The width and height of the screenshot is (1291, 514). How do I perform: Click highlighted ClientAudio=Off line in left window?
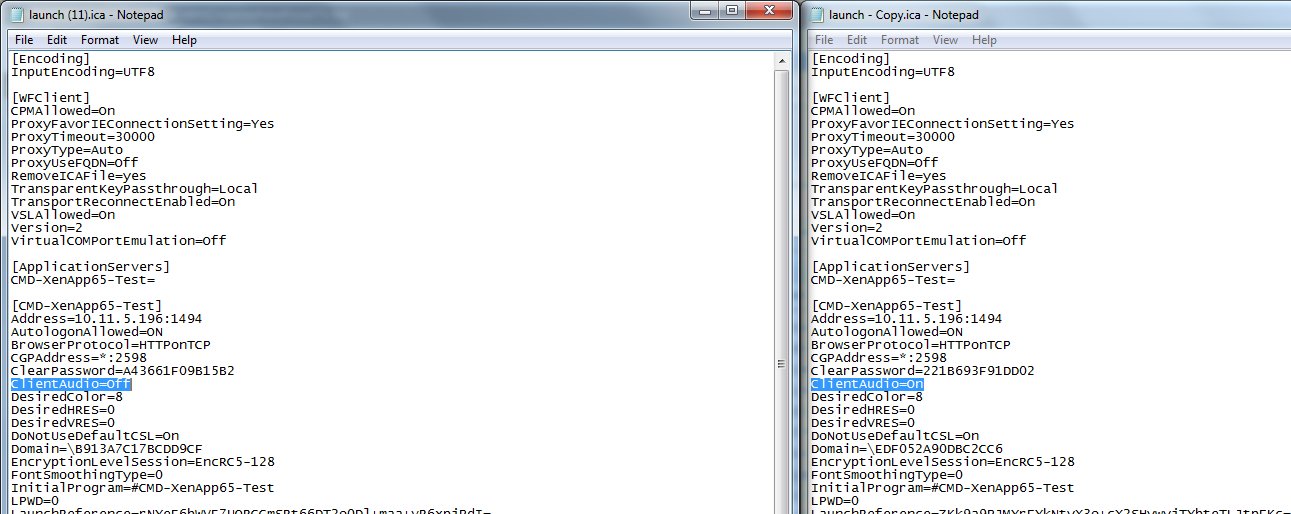point(71,384)
